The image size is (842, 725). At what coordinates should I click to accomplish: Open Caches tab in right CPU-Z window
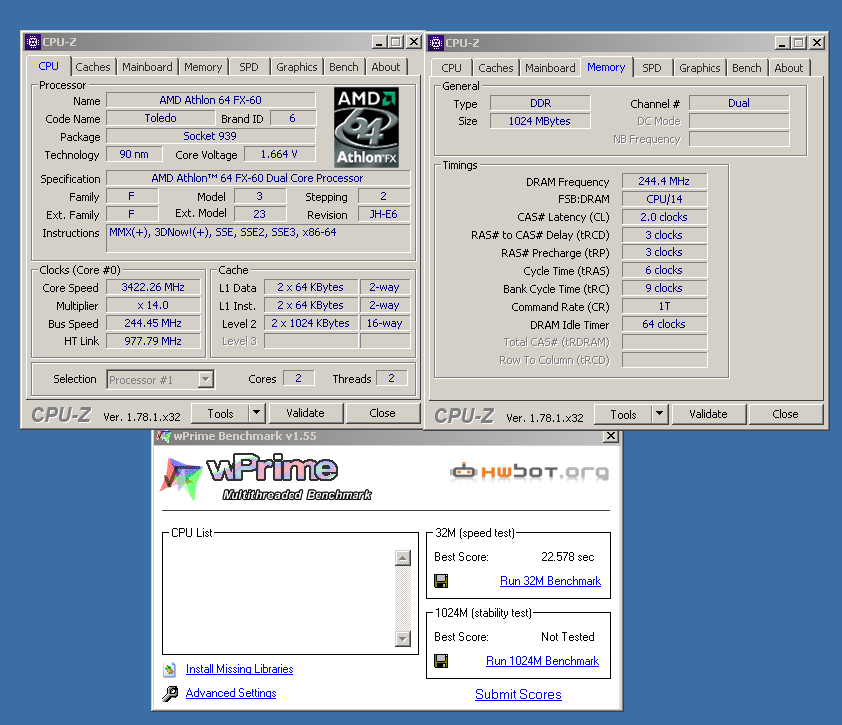coord(496,68)
